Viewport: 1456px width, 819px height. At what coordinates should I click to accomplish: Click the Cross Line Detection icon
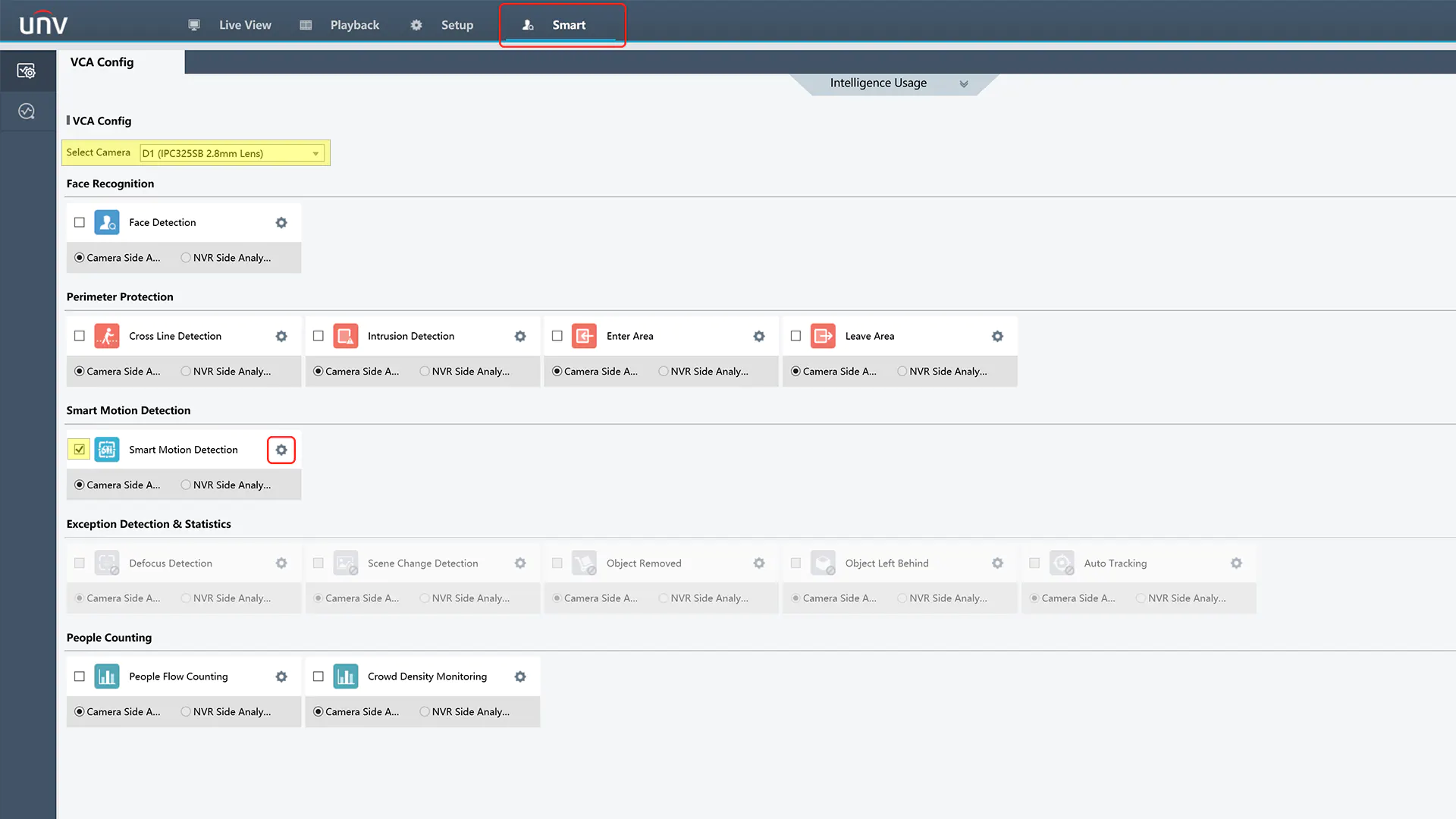point(107,335)
